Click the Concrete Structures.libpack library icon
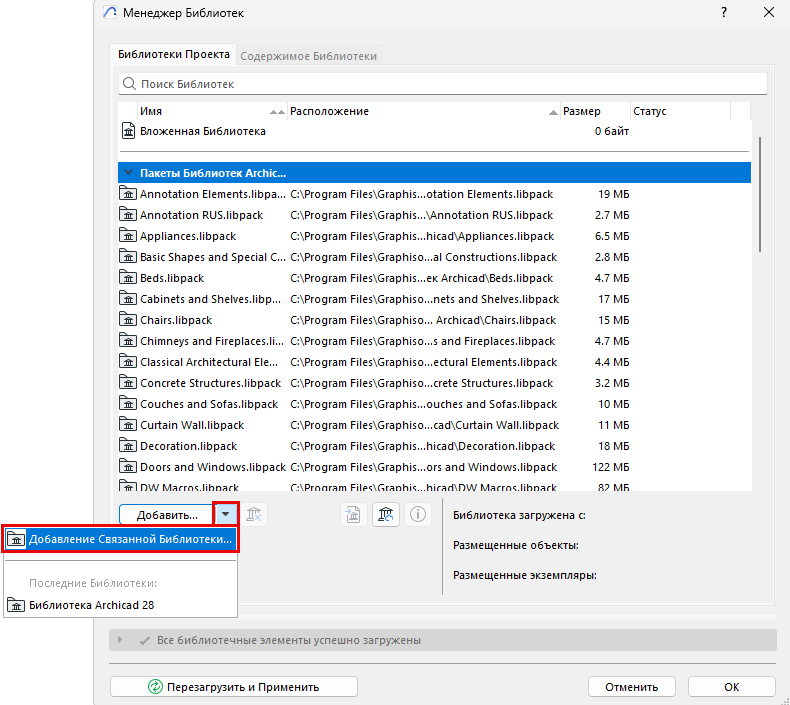The height and width of the screenshot is (705, 790). pos(128,382)
